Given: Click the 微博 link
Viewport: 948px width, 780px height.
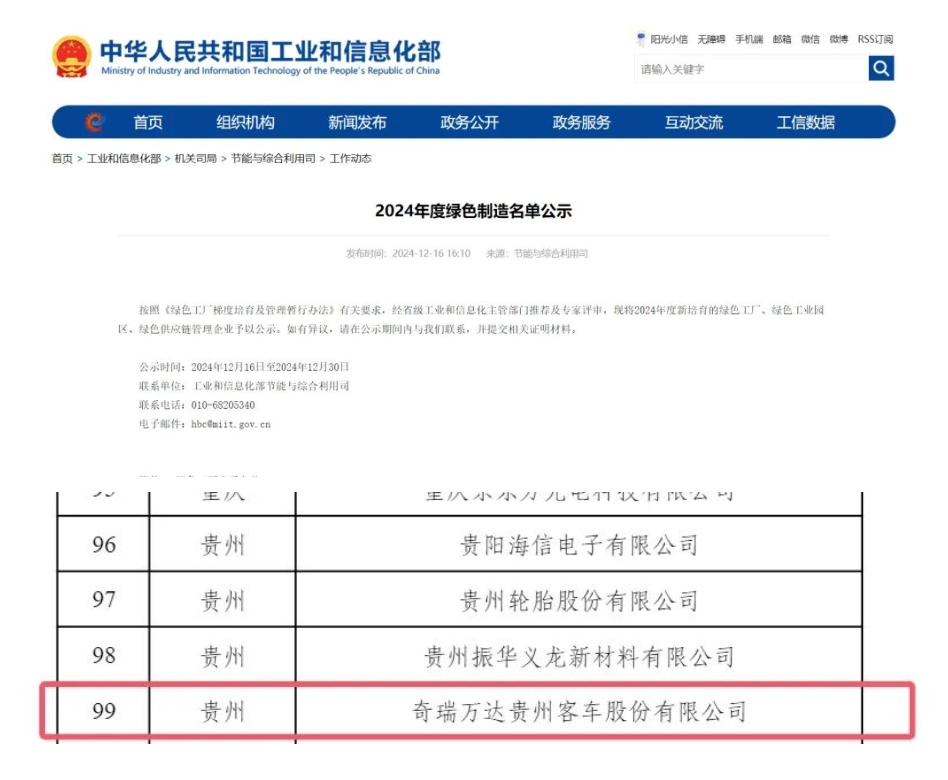Looking at the screenshot, I should (839, 39).
